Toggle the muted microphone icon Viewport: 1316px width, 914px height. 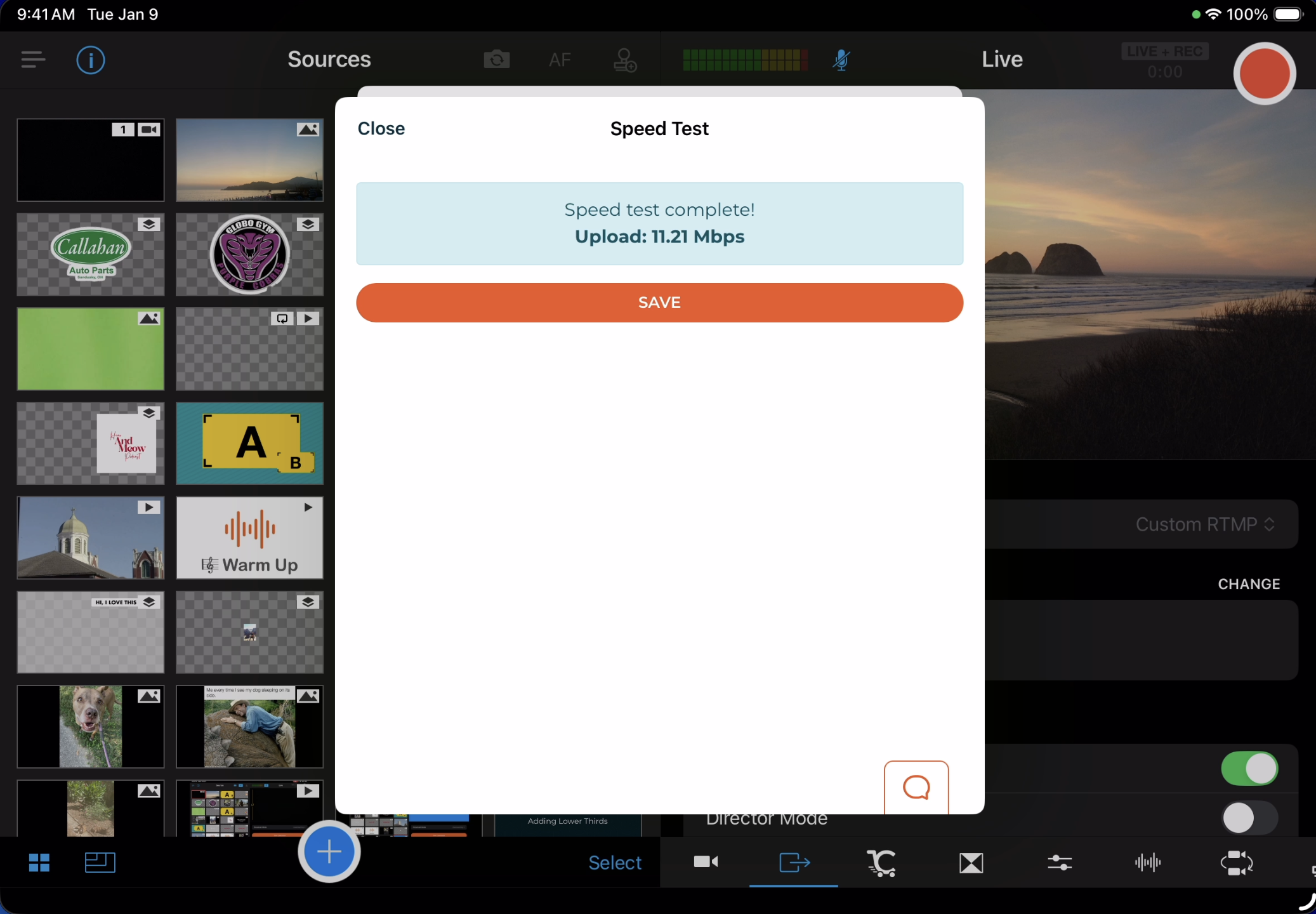[841, 60]
